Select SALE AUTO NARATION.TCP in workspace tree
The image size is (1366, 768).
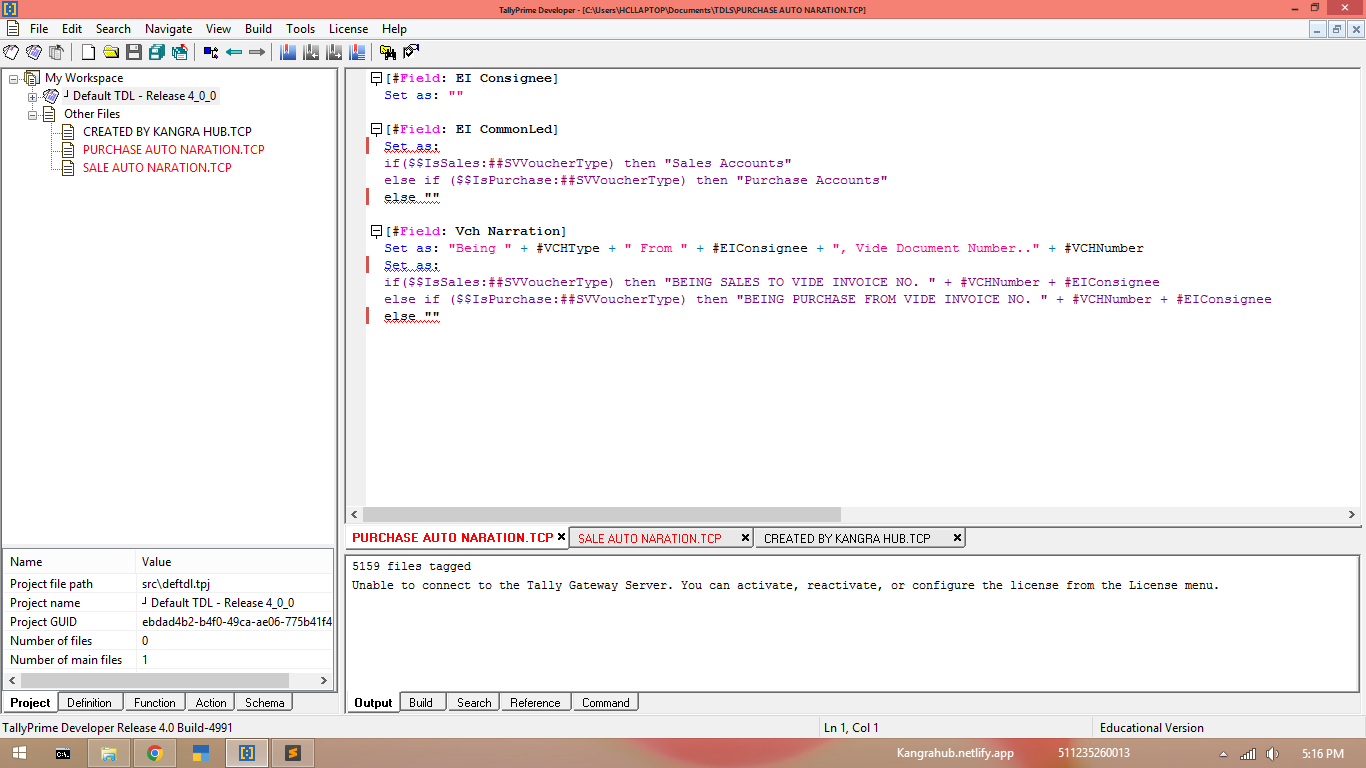[x=157, y=168]
